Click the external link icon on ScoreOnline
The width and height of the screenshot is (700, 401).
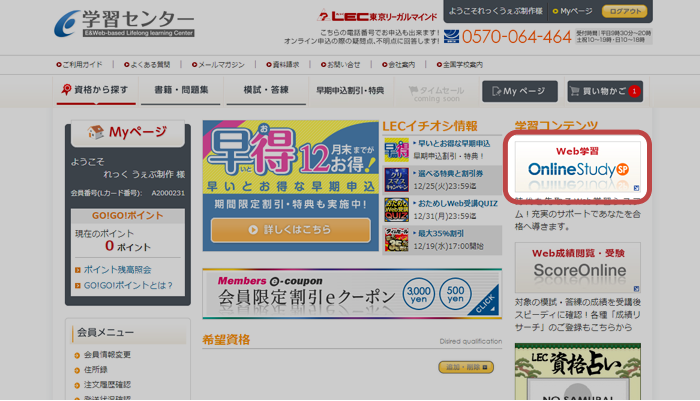(636, 288)
